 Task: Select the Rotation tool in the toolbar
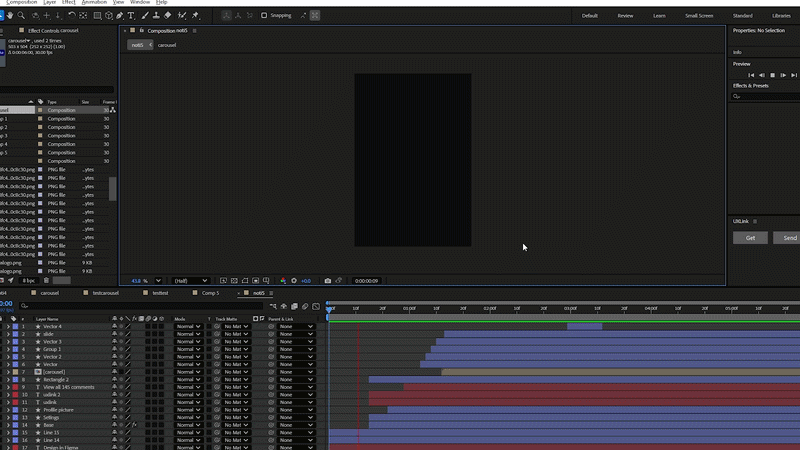(71, 16)
